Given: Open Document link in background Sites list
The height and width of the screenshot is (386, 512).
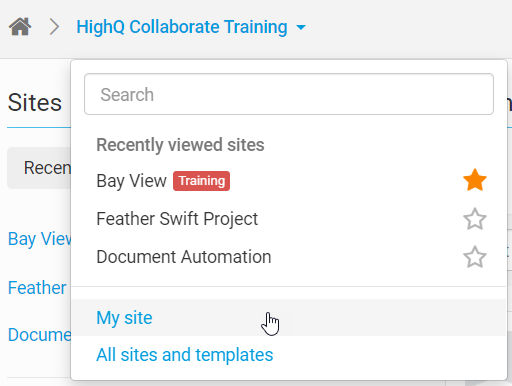Looking at the screenshot, I should point(39,335).
